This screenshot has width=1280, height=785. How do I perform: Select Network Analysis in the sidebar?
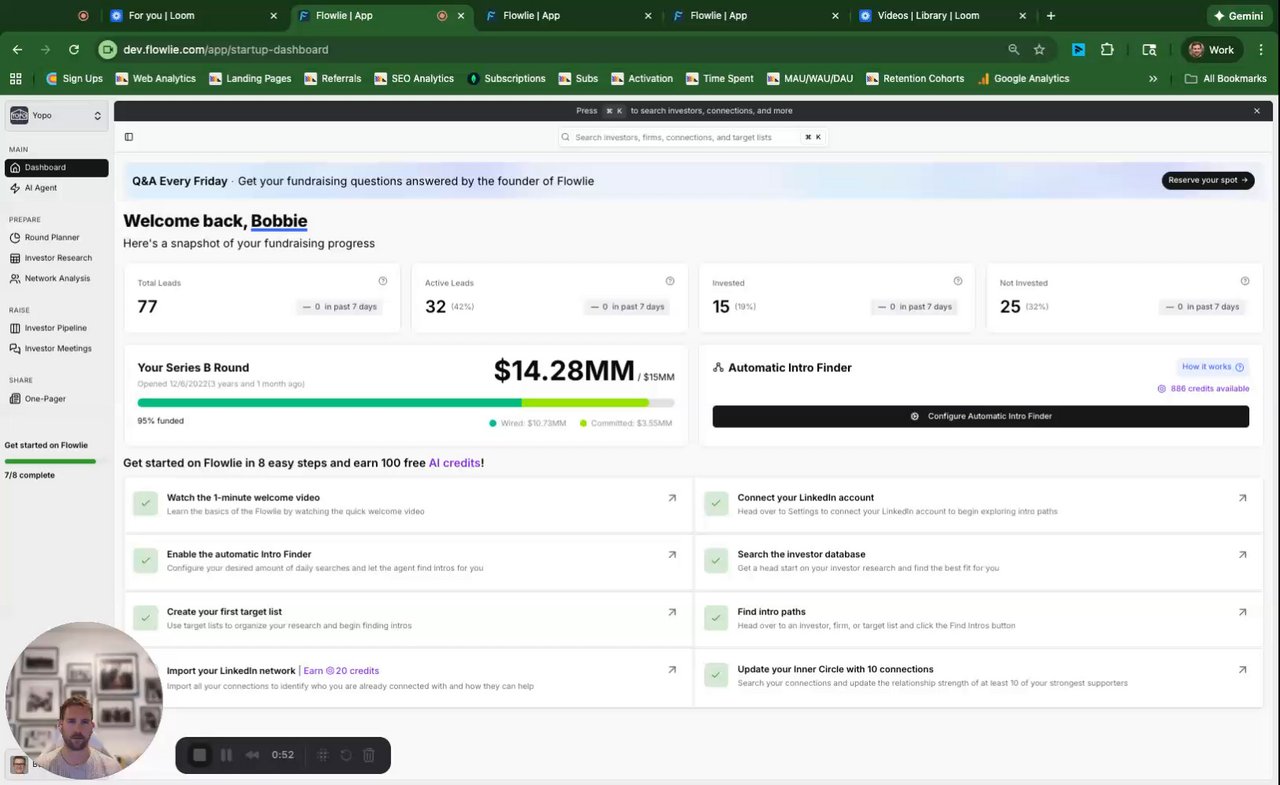(56, 278)
